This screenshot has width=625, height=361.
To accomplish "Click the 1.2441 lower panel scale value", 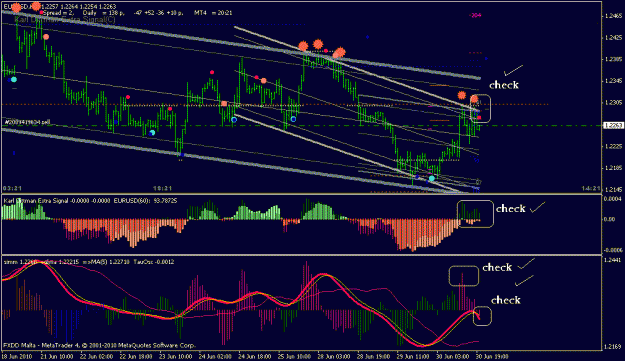I will click(x=613, y=260).
